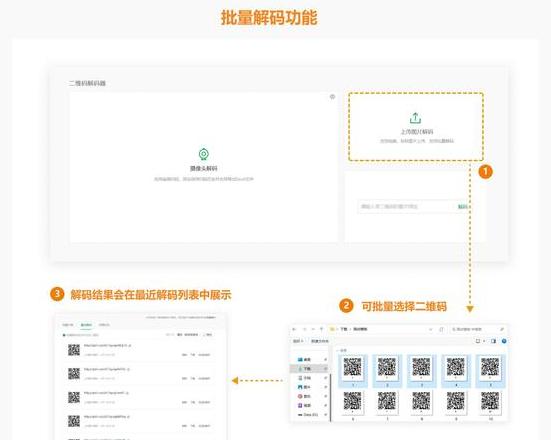This screenshot has height=440, width=551.
Task: Click the fourth decoded QR code thumbnail
Action: click(x=74, y=421)
